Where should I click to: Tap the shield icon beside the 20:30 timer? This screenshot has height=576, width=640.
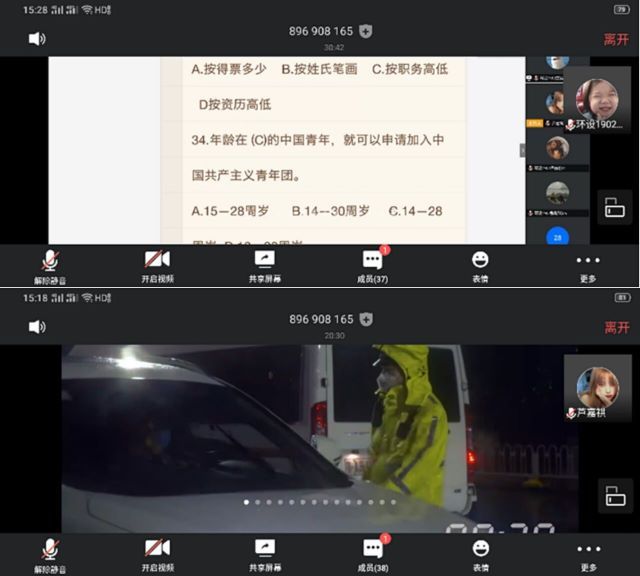[366, 319]
